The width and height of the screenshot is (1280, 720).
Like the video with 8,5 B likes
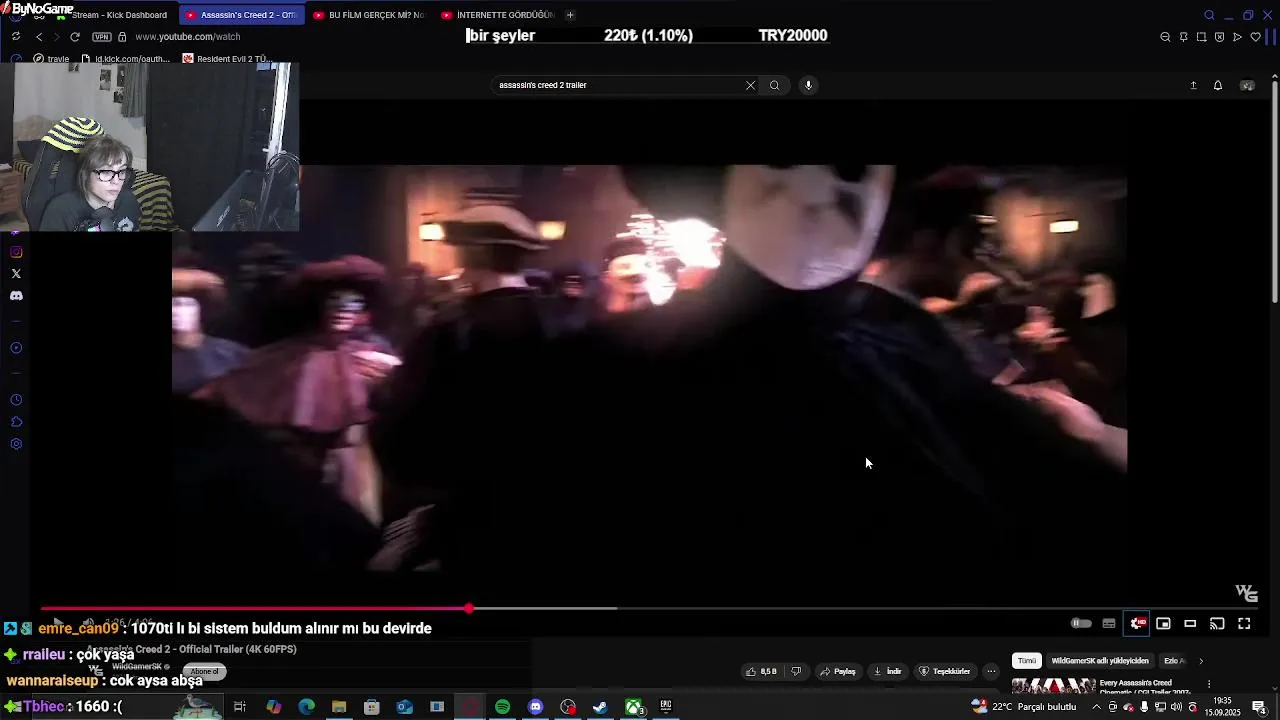click(761, 672)
